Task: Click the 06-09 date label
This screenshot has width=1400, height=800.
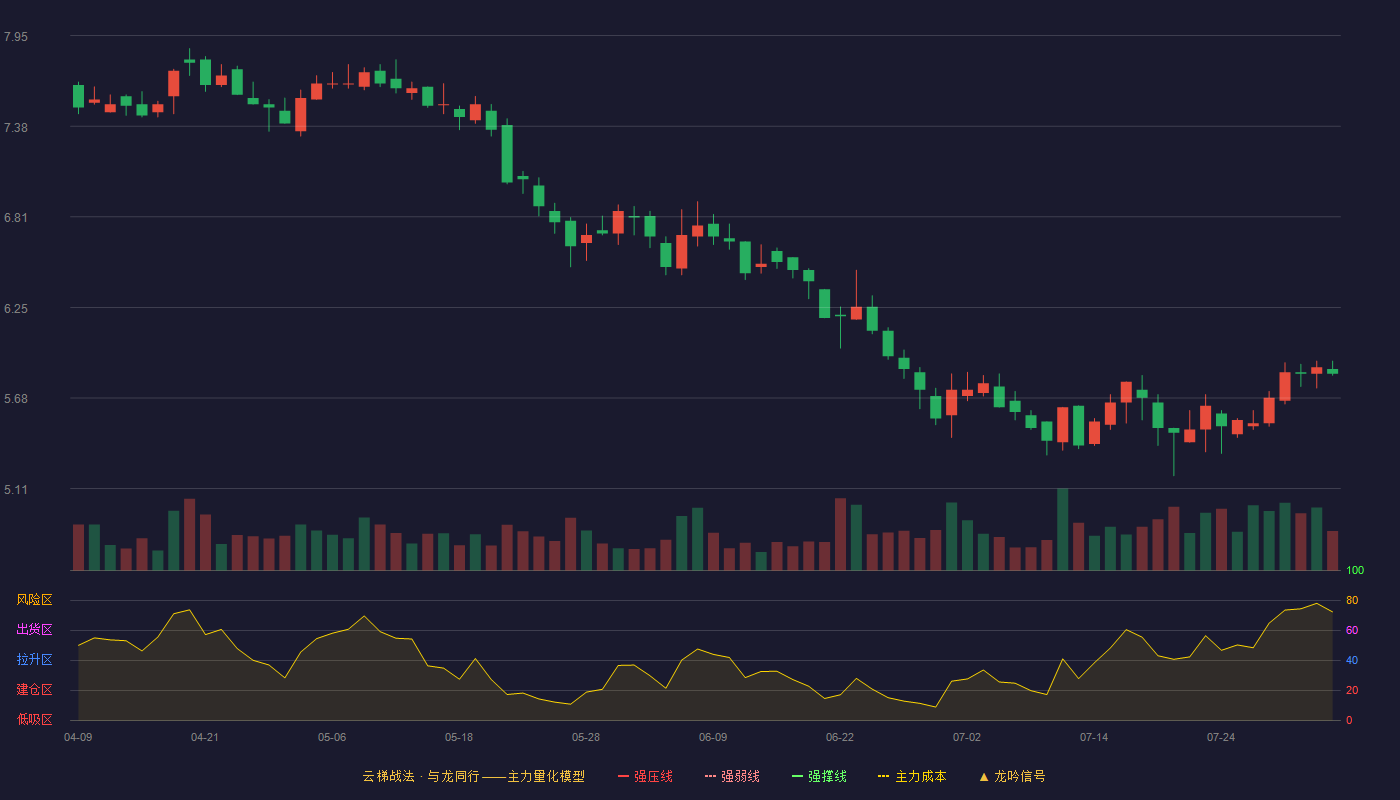Action: [713, 737]
